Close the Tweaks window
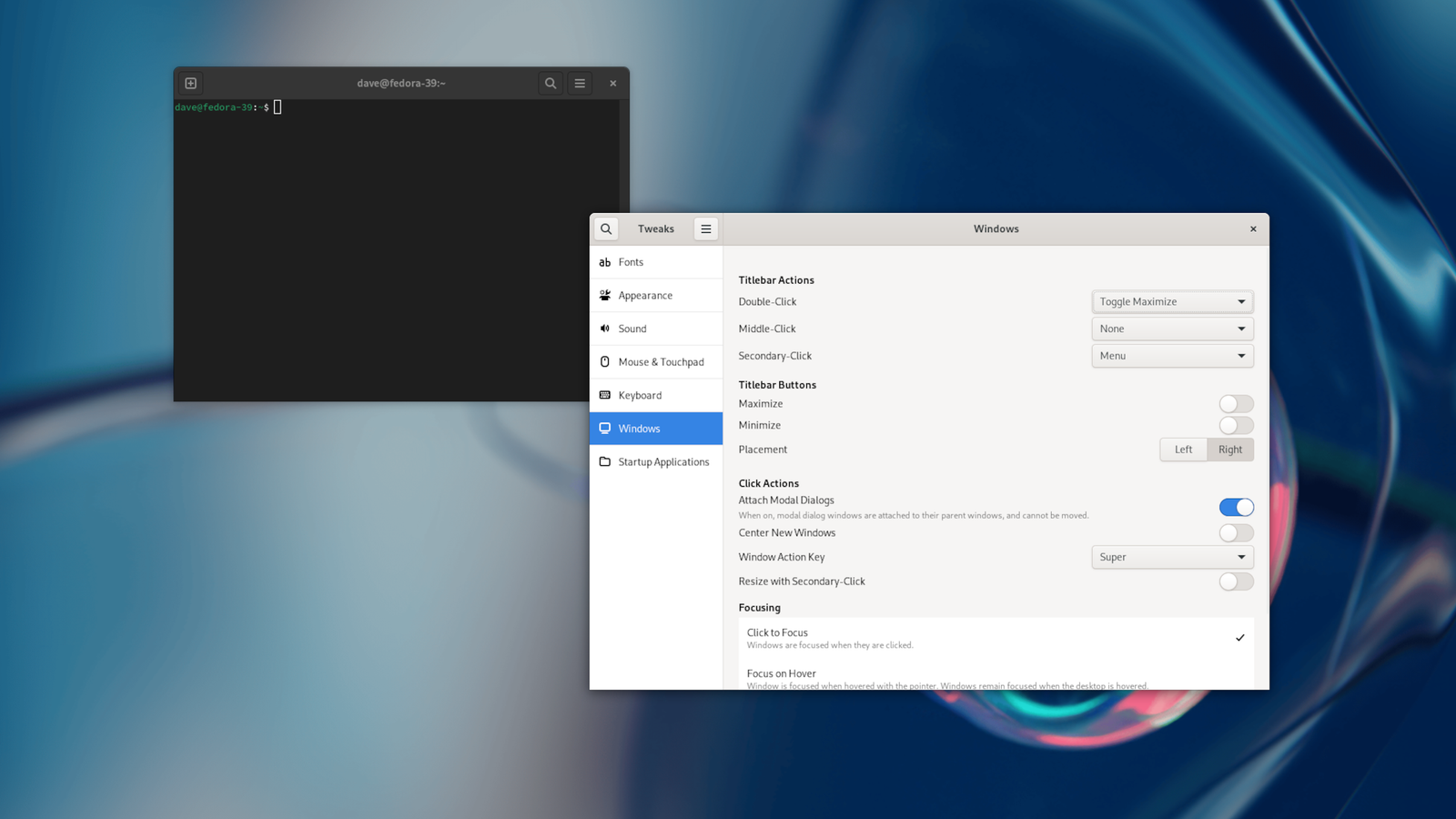This screenshot has width=1456, height=819. click(x=1253, y=229)
